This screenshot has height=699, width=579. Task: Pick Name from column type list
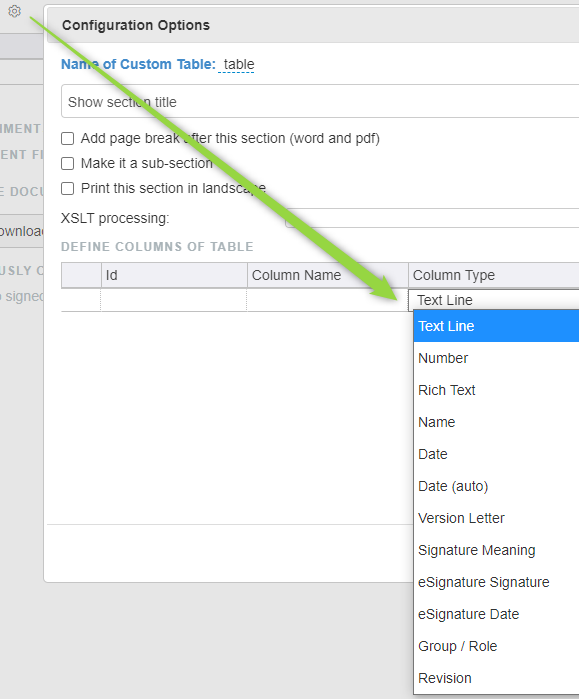pyautogui.click(x=496, y=422)
